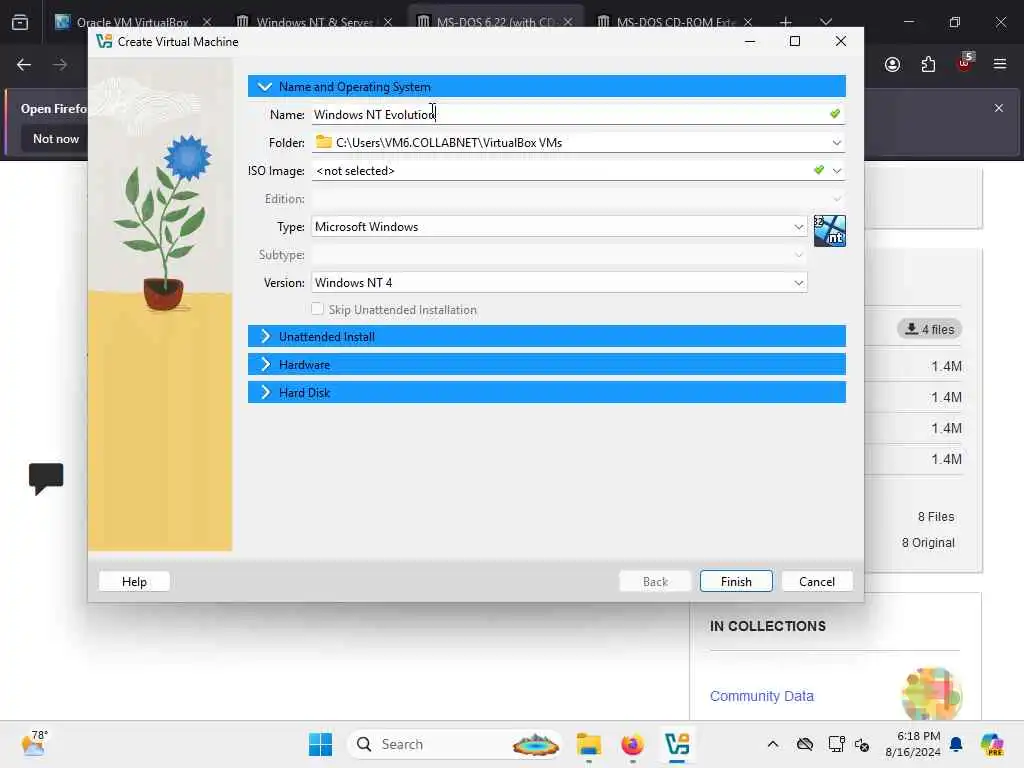Open Firefox account profile icon
Image resolution: width=1024 pixels, height=768 pixels.
click(892, 64)
